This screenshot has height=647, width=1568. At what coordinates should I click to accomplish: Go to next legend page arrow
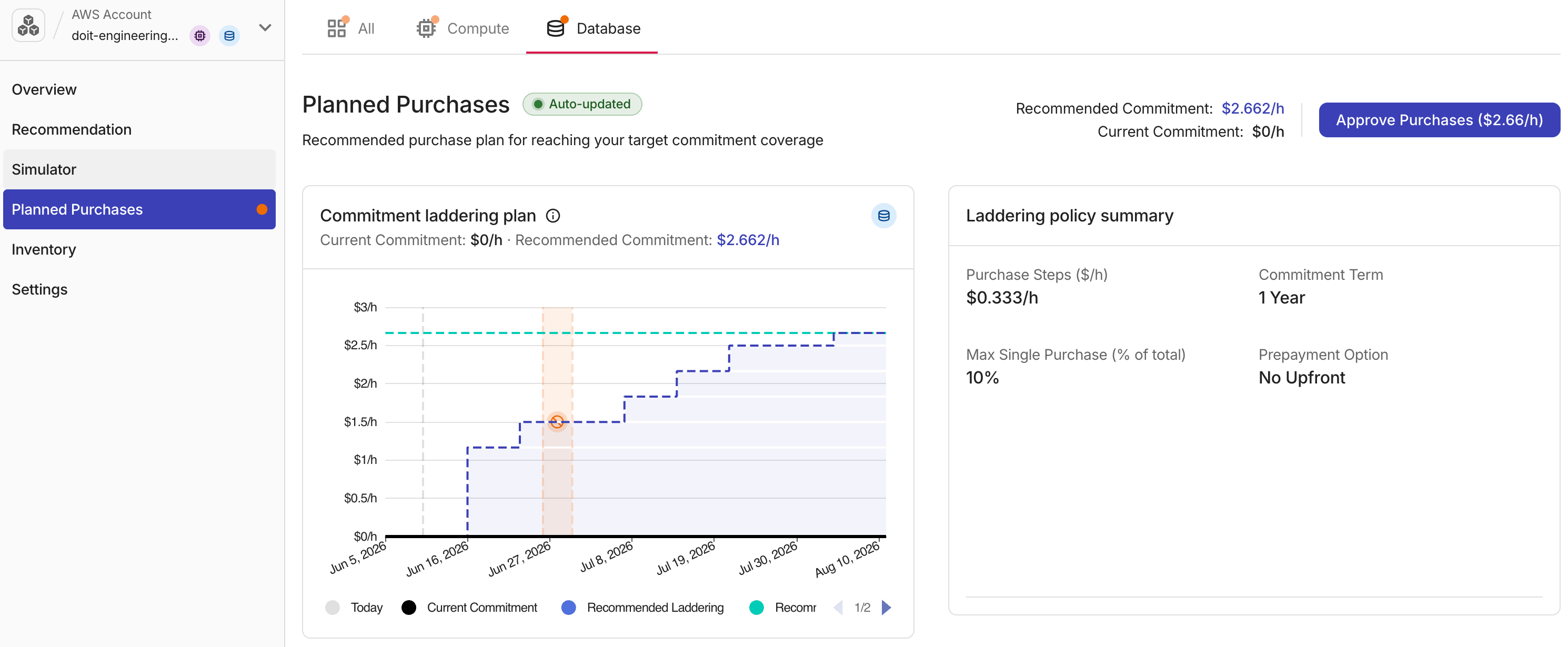(x=886, y=607)
